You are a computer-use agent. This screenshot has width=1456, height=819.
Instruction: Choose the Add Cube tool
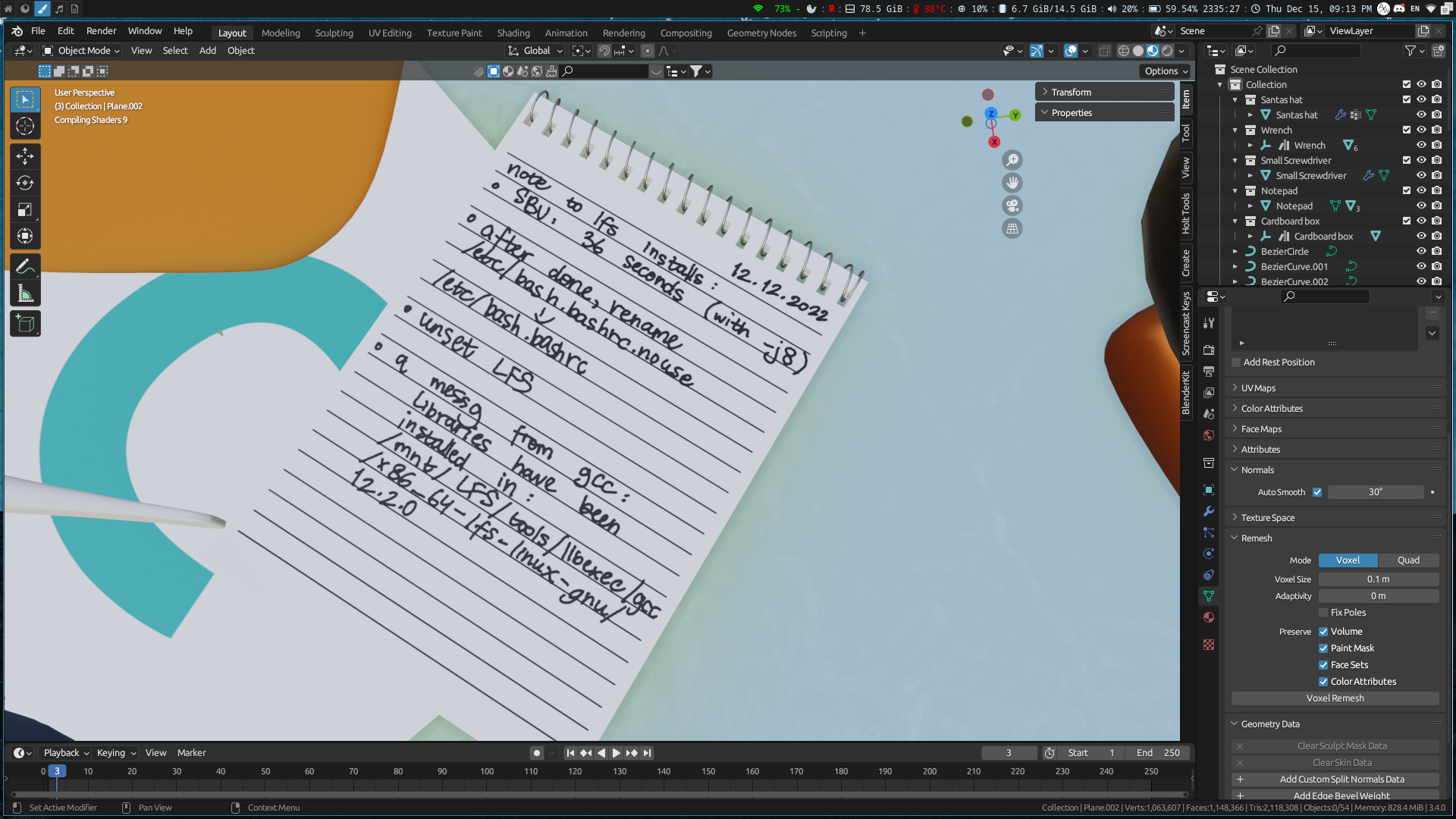point(25,325)
